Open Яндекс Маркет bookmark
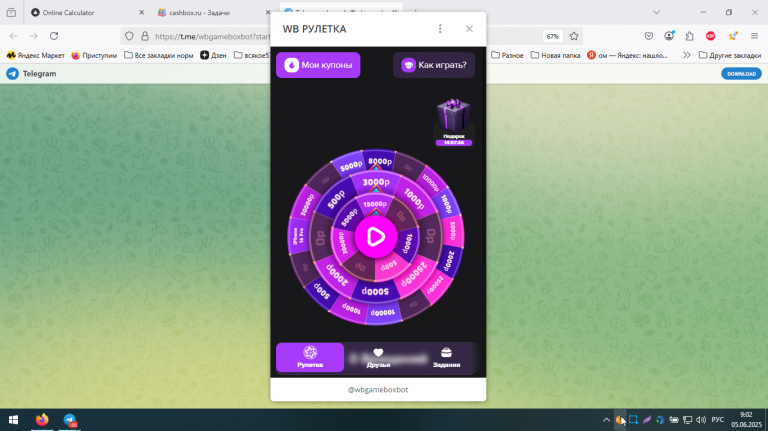 click(36, 55)
